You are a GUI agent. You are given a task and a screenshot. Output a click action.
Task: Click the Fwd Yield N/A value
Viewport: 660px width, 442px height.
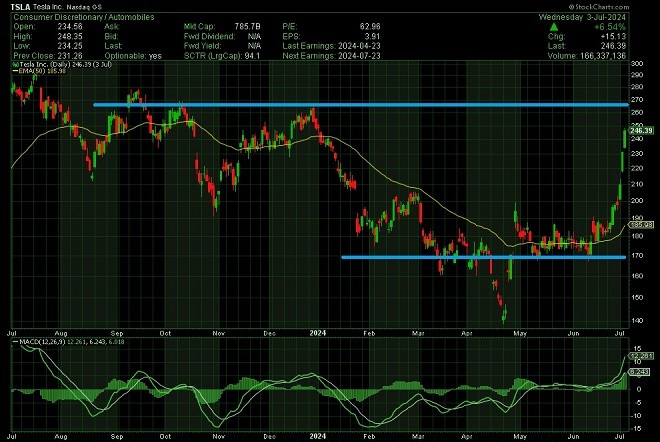click(254, 46)
